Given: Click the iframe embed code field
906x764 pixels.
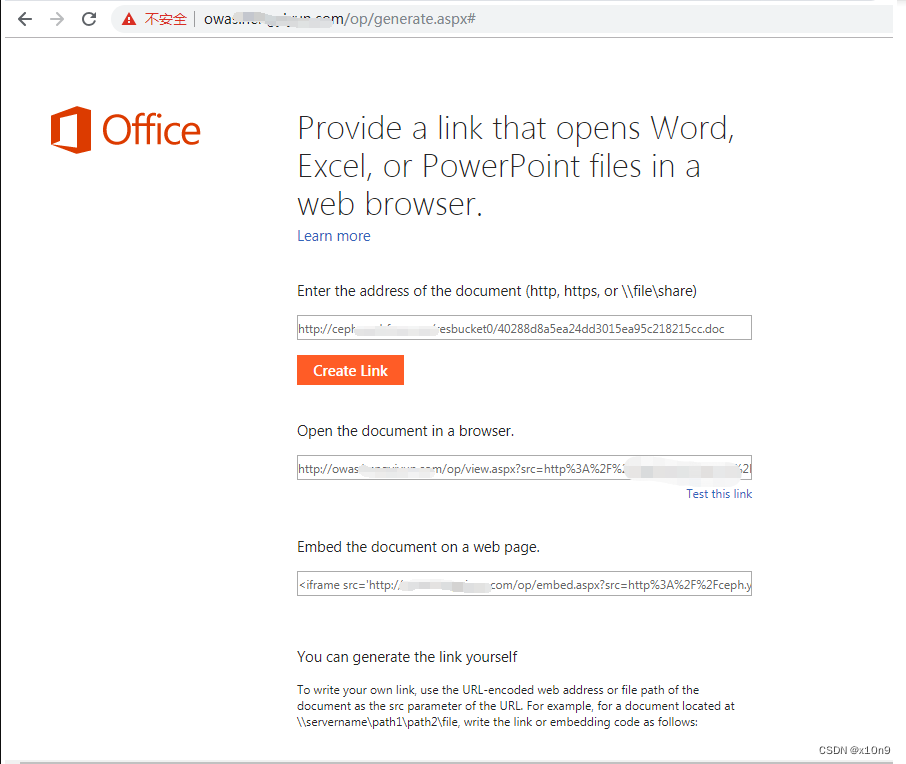Looking at the screenshot, I should pos(524,583).
